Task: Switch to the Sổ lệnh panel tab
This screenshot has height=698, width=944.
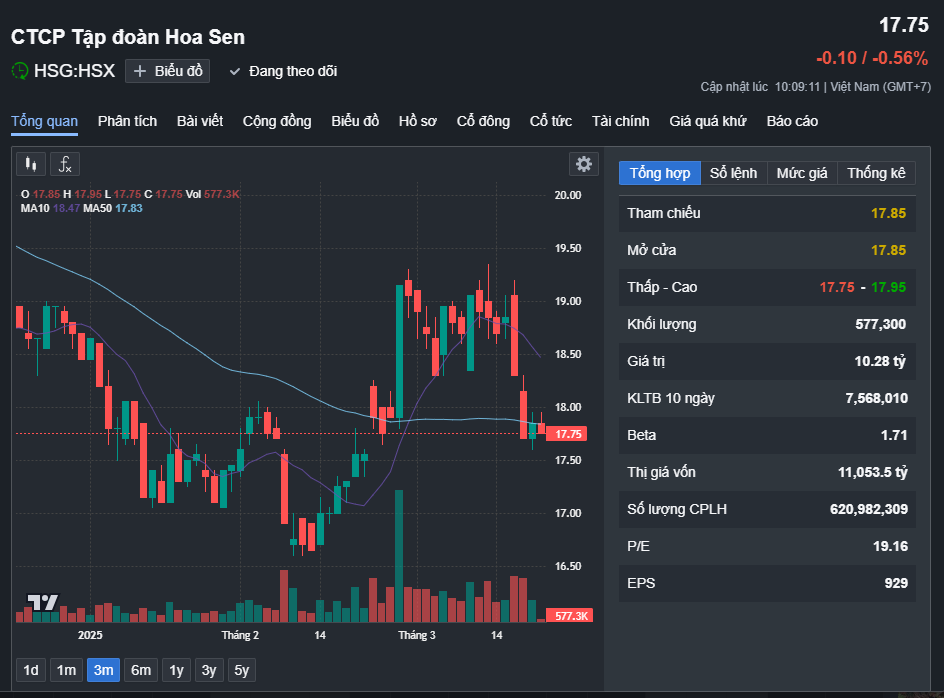Action: [733, 173]
